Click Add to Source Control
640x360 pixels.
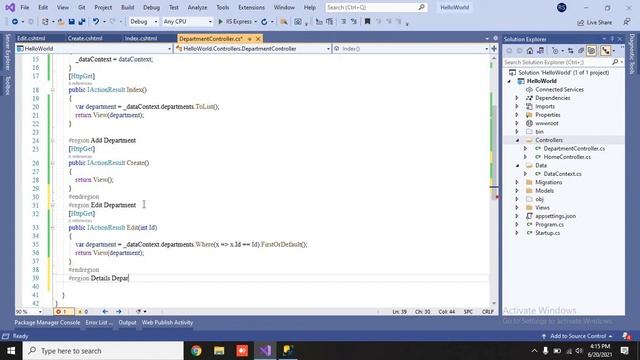click(x=578, y=336)
